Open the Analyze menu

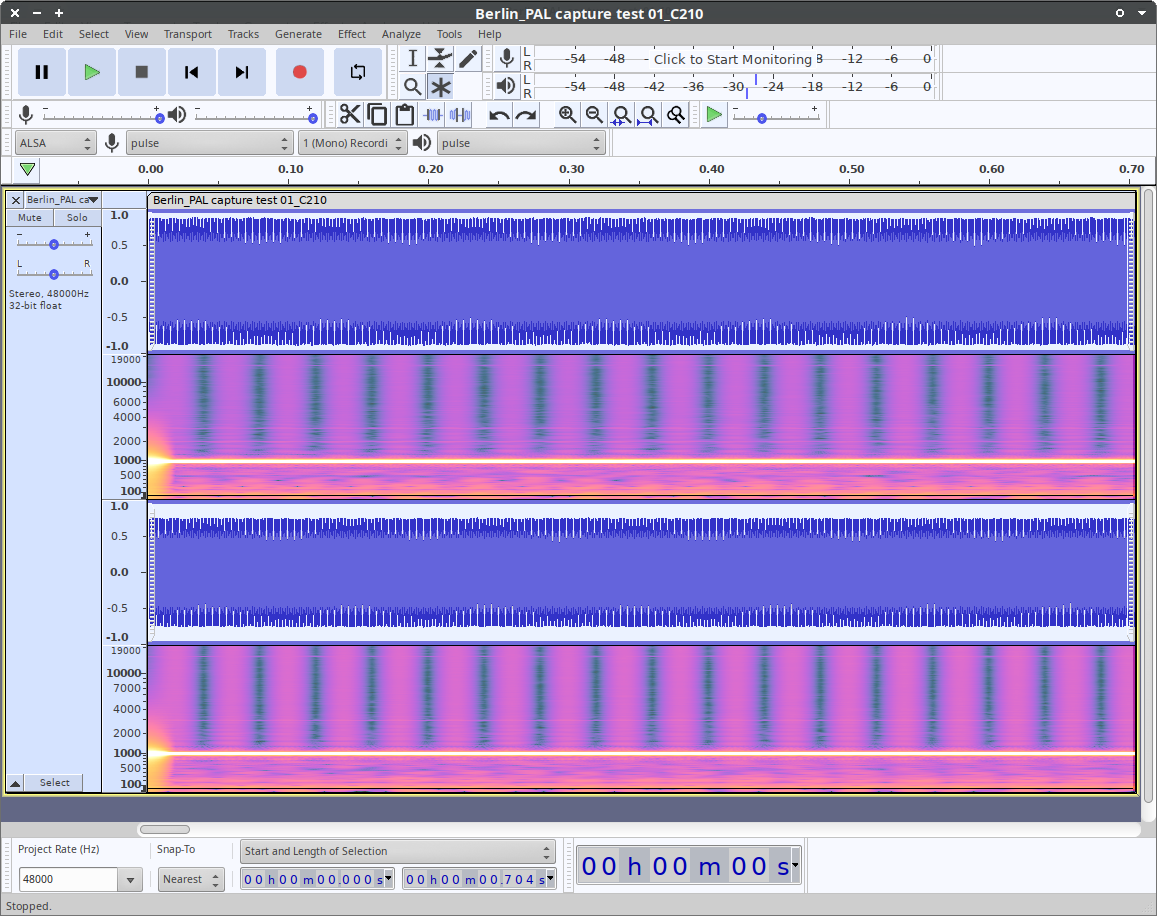[x=401, y=34]
